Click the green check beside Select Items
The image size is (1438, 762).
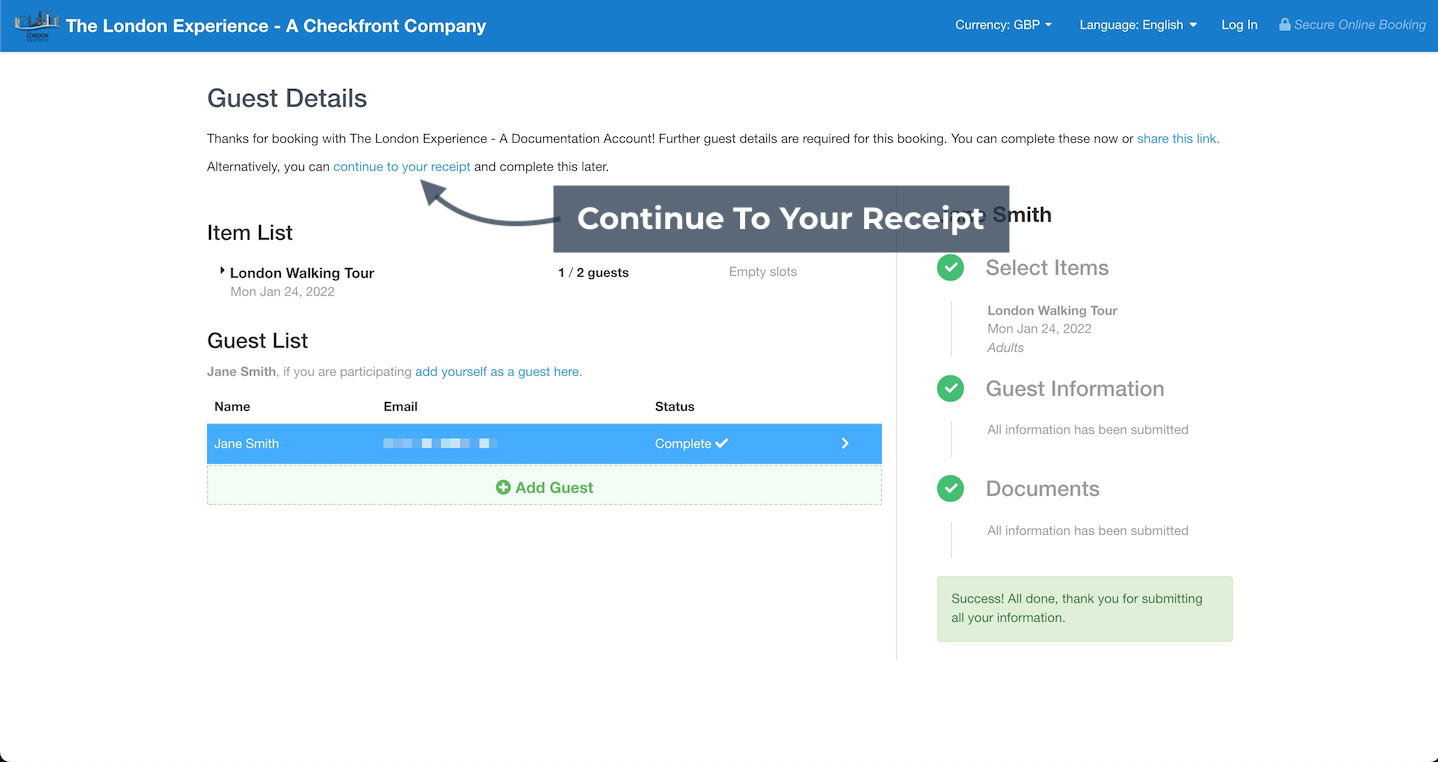[x=950, y=267]
